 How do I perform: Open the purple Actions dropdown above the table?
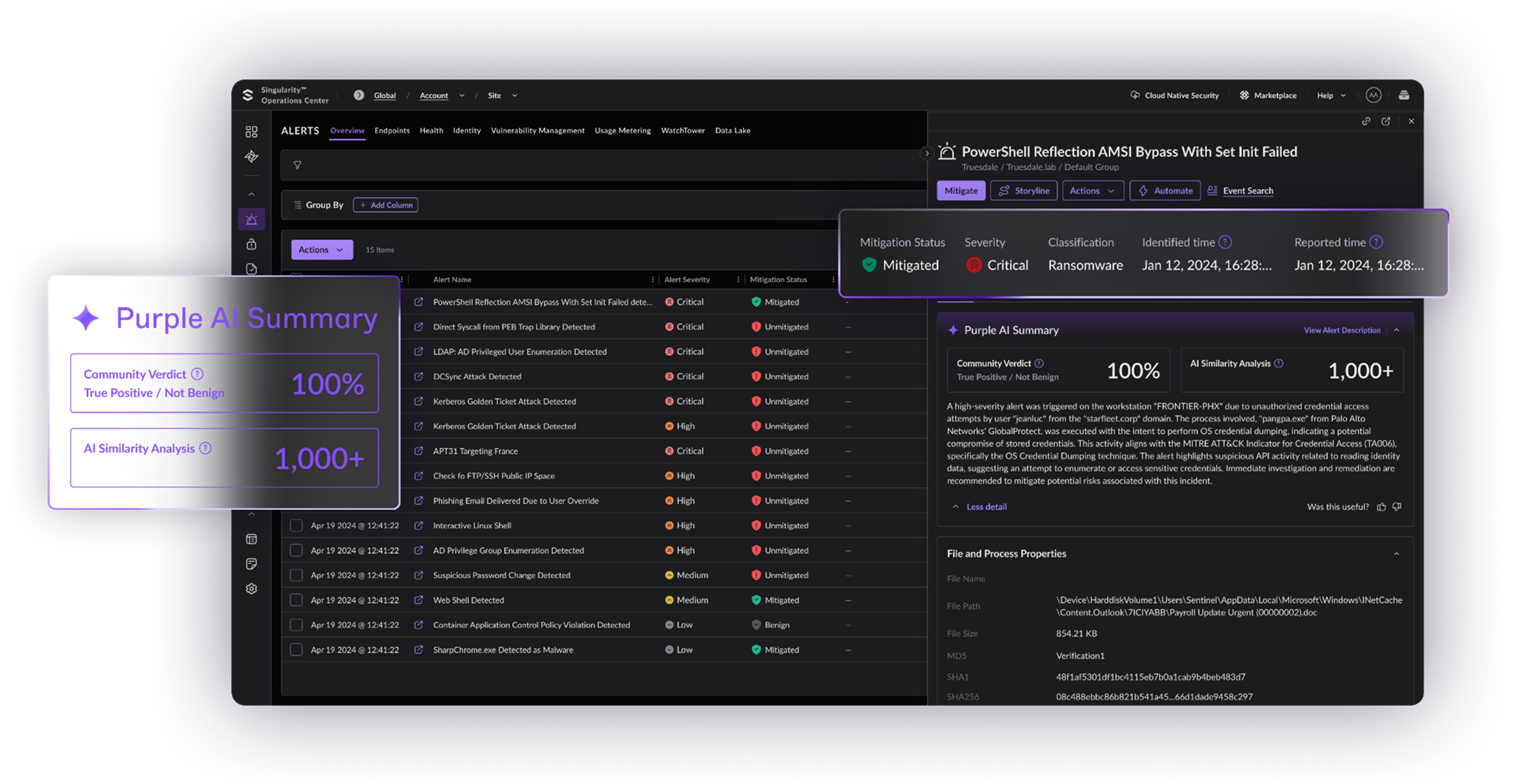(322, 250)
